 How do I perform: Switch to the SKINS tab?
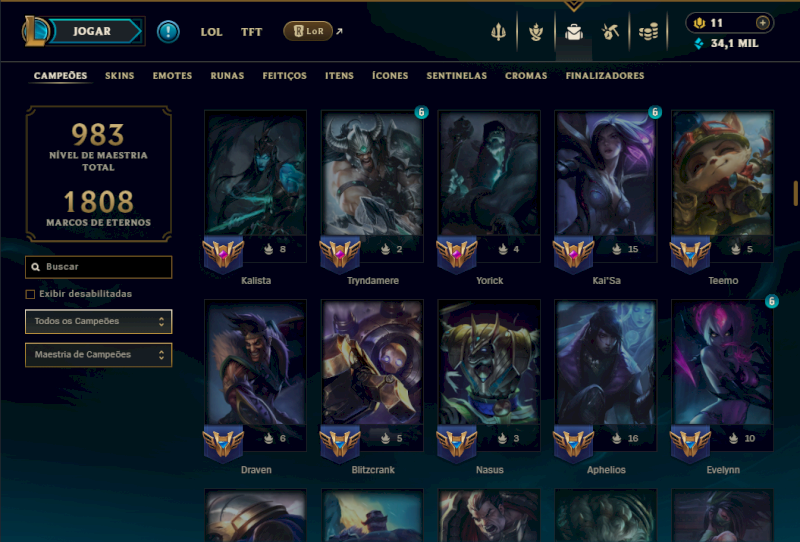(119, 76)
